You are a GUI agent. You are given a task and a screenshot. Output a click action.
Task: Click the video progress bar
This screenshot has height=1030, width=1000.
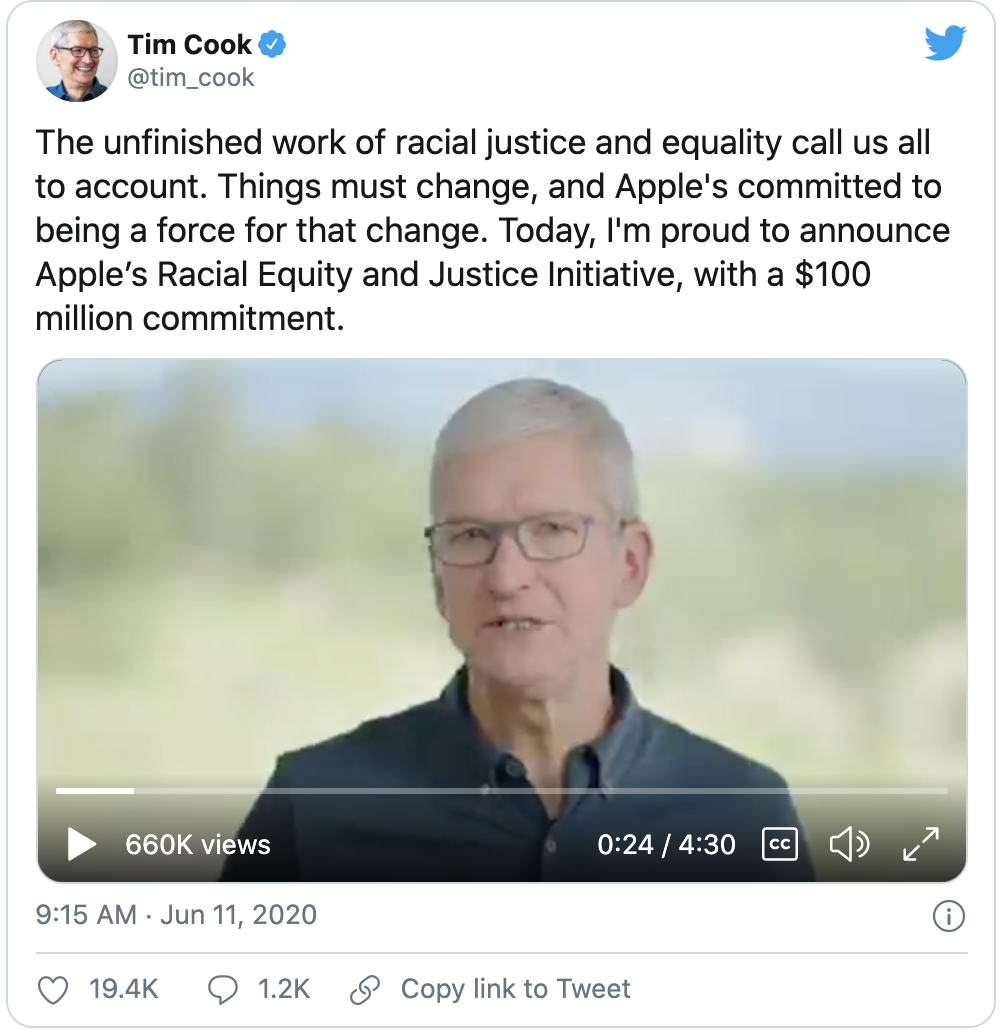(500, 791)
